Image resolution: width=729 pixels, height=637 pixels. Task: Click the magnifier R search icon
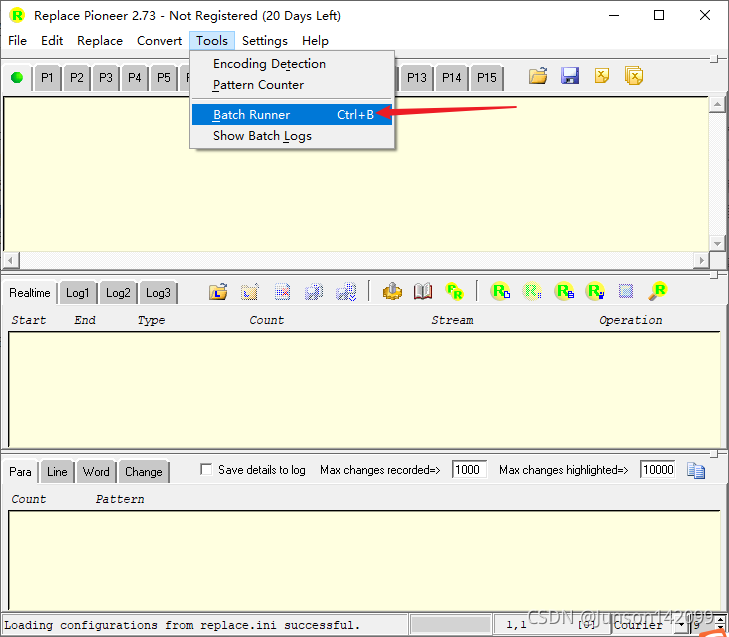click(x=657, y=292)
